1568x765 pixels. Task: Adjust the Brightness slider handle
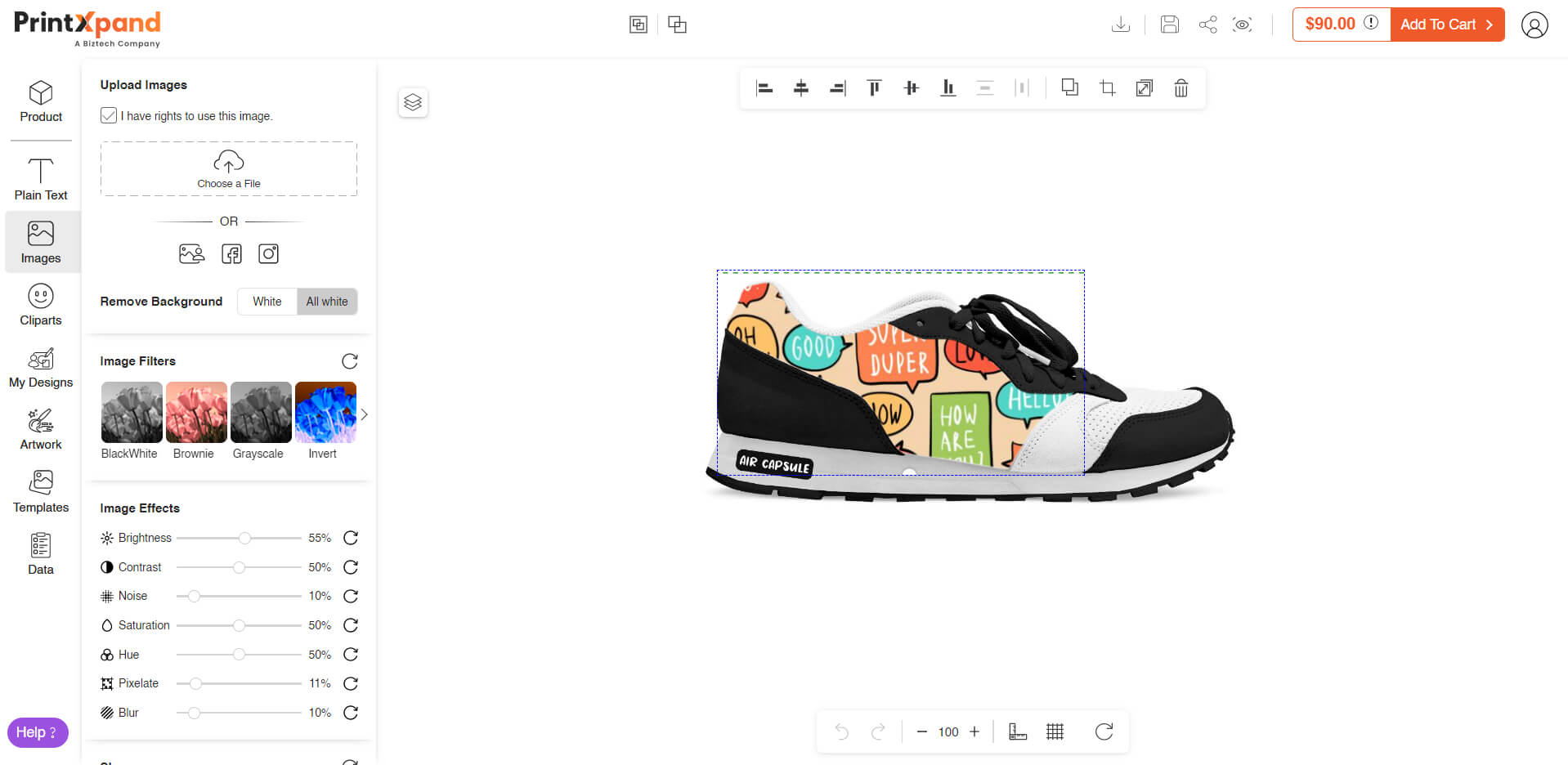(244, 538)
